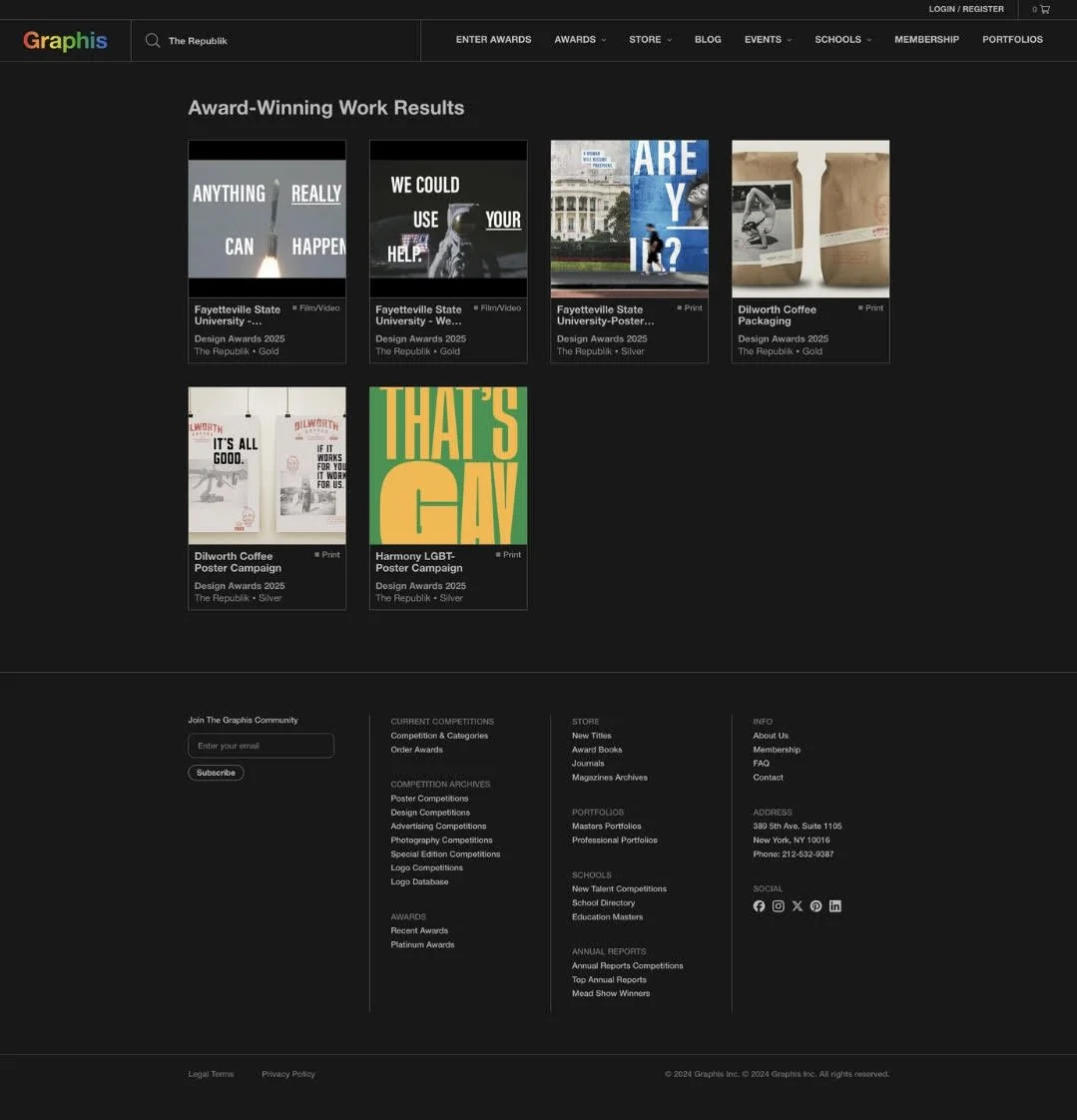Open the shopping cart icon
The image size is (1077, 1120).
pos(1045,9)
